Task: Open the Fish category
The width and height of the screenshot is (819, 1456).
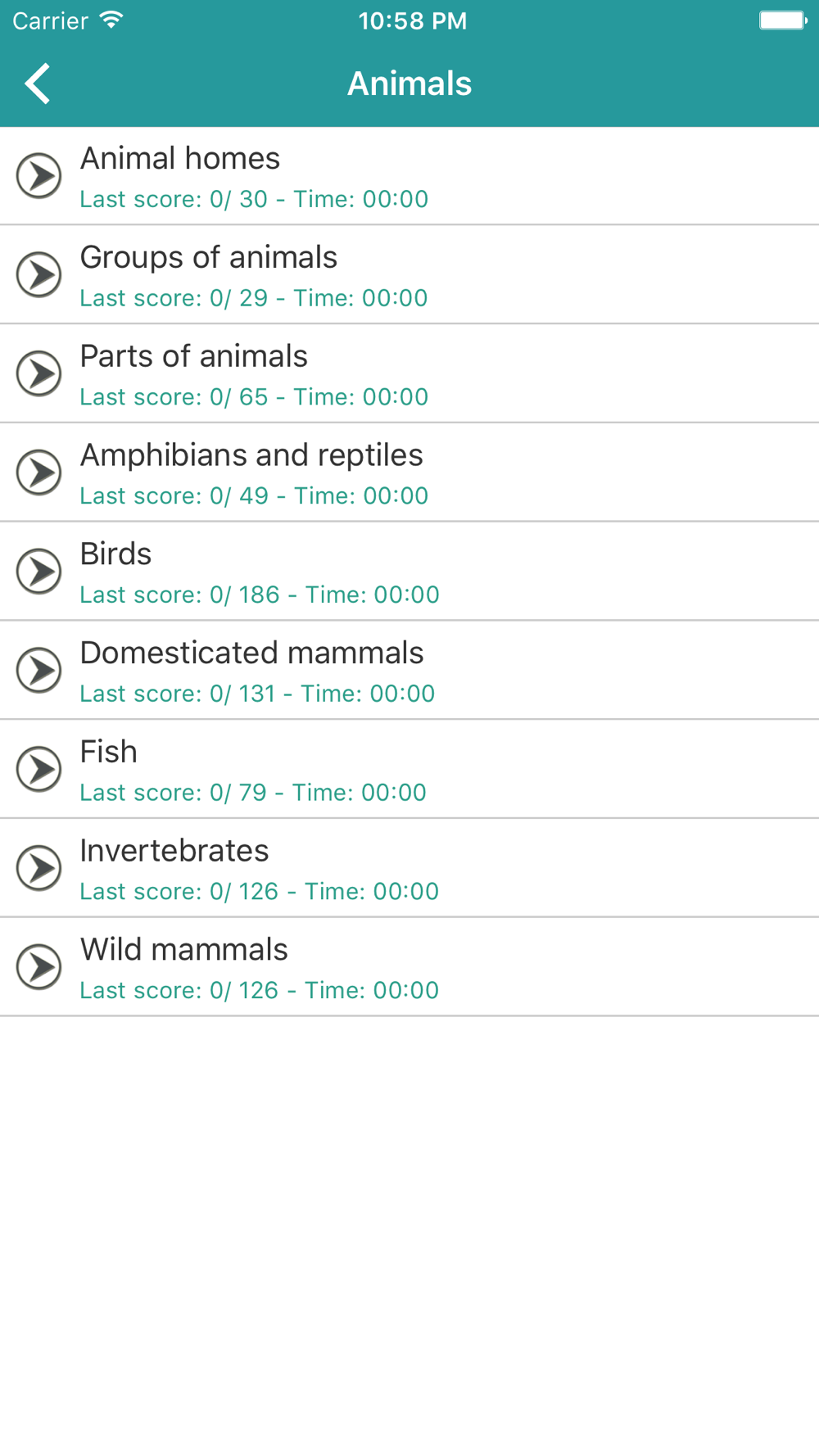Action: pyautogui.click(x=409, y=769)
